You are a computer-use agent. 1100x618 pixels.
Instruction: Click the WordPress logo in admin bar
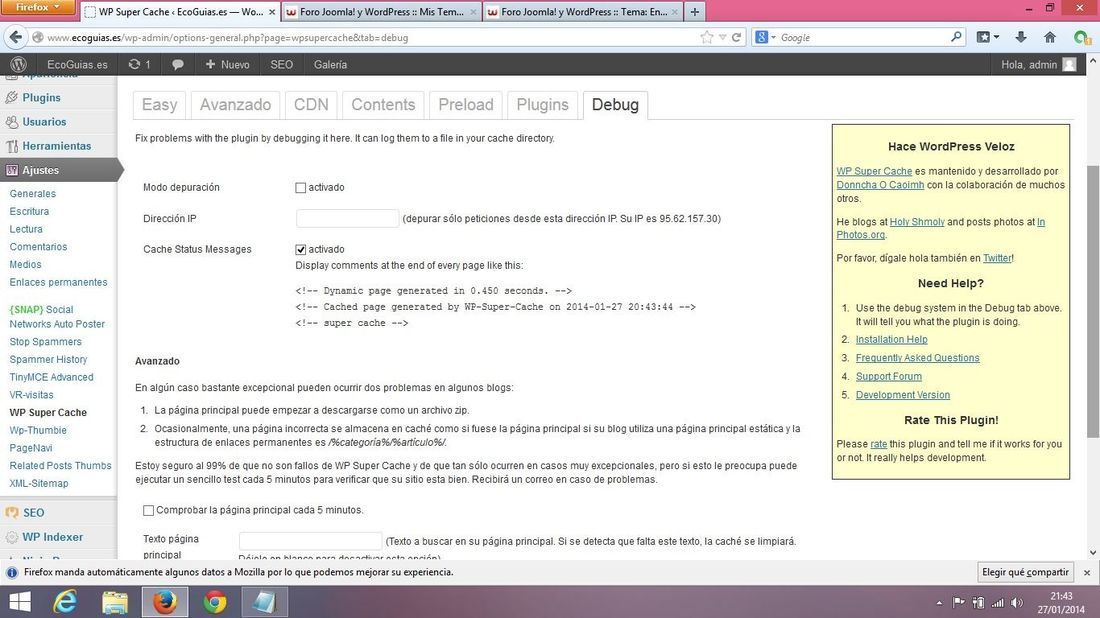(x=19, y=65)
